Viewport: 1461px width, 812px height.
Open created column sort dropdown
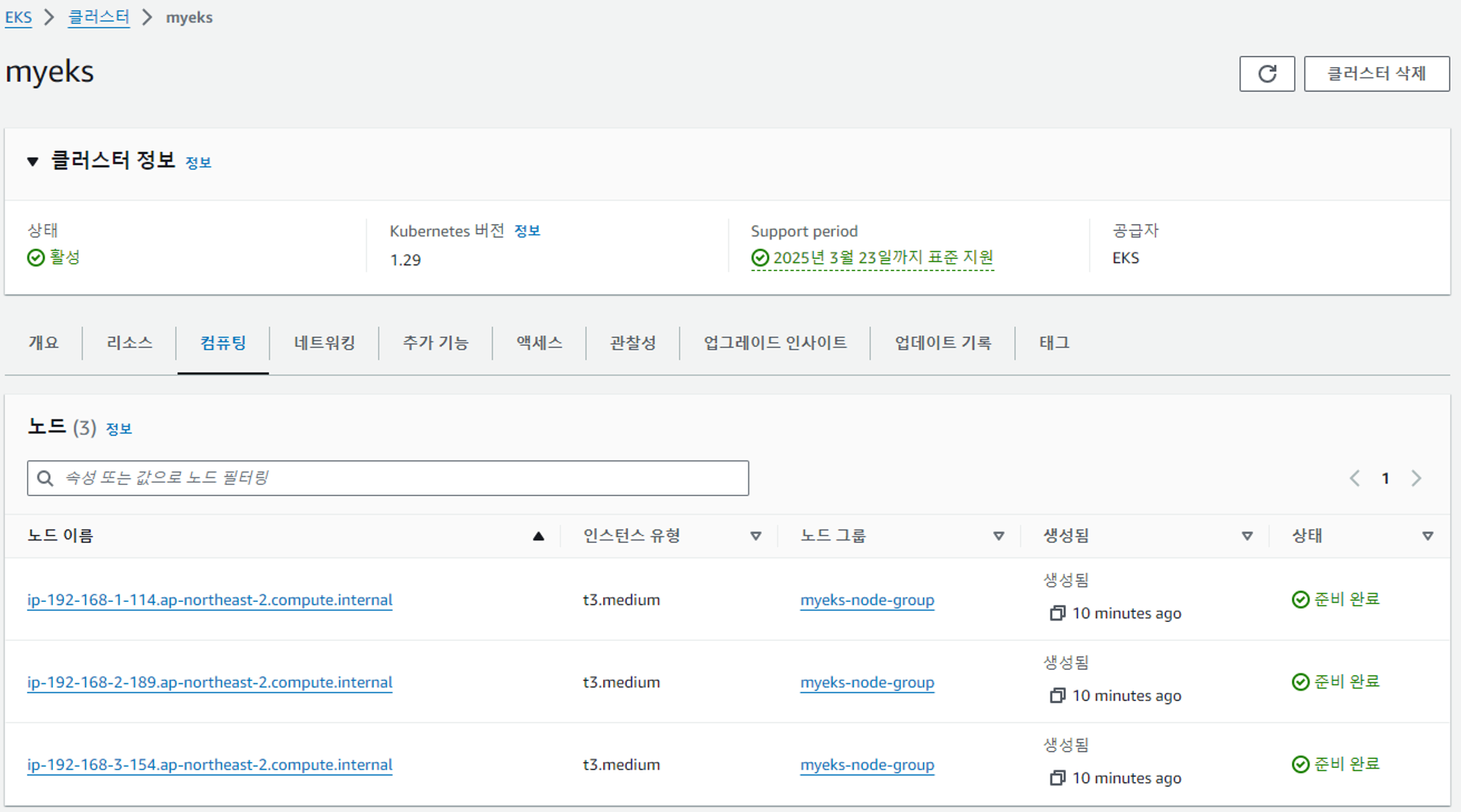point(1246,536)
